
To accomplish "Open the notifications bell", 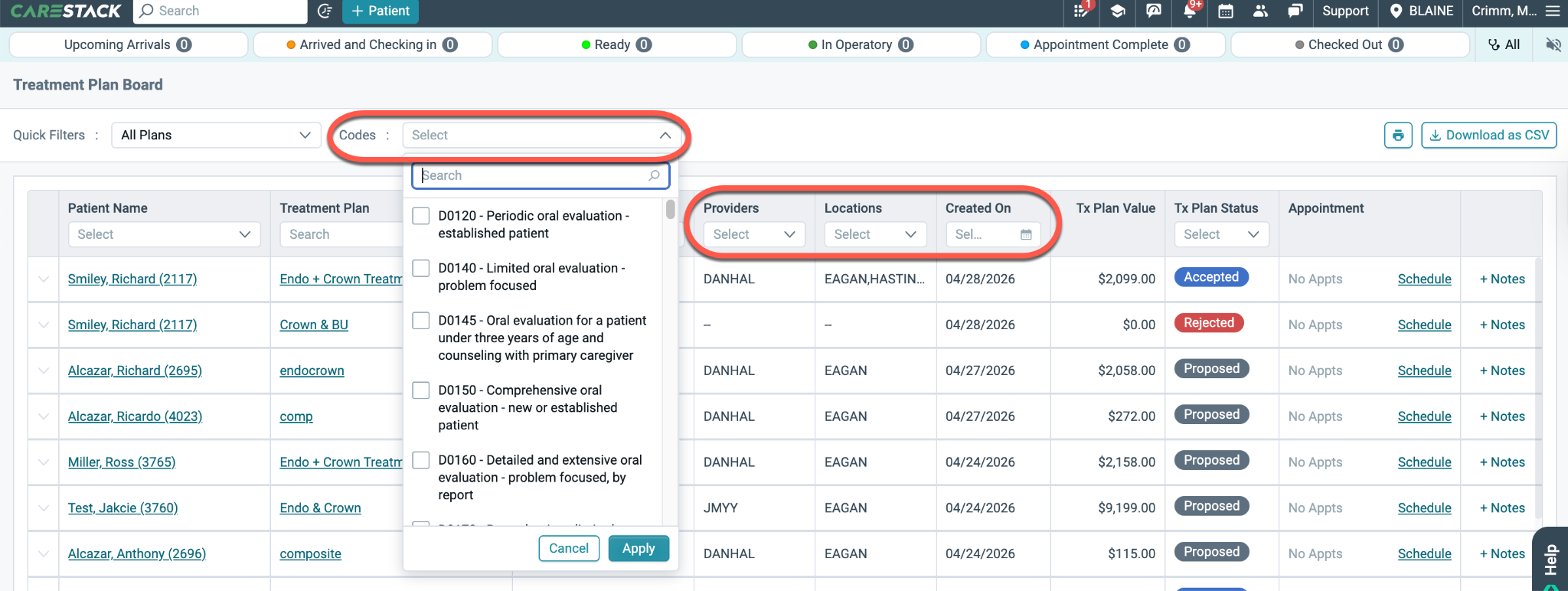I will [1191, 11].
